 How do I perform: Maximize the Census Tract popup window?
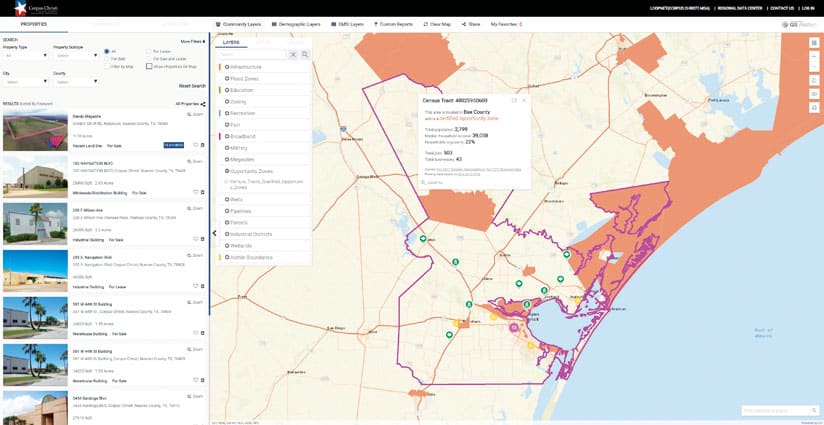[x=514, y=100]
